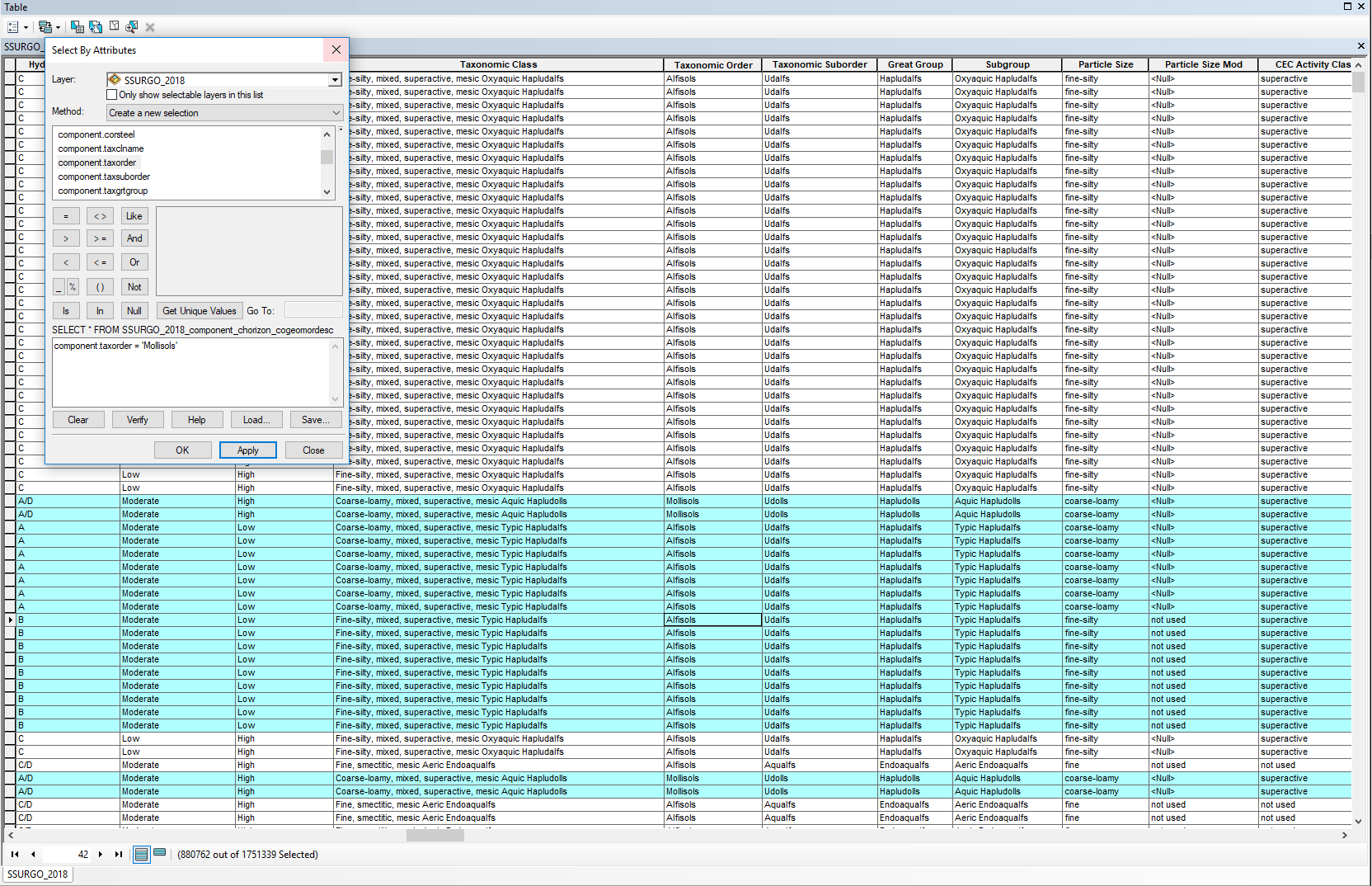The width and height of the screenshot is (1372, 886).
Task: Click the not-equal operator button
Action: tap(100, 216)
